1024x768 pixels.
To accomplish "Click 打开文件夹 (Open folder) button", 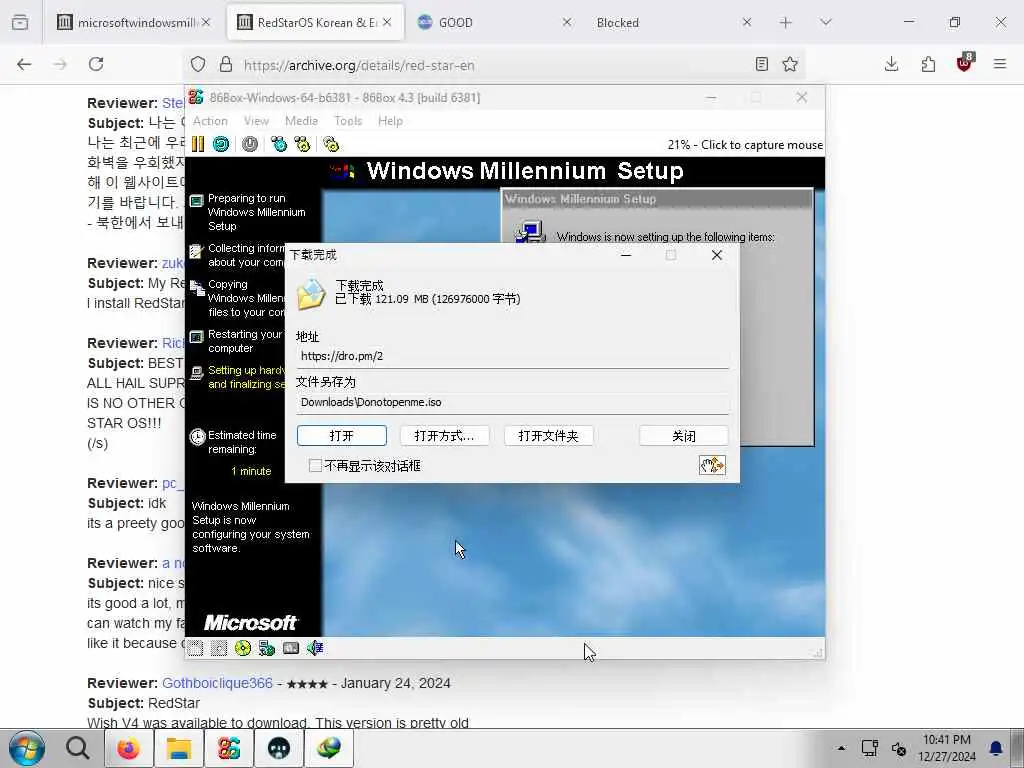I will (x=549, y=436).
